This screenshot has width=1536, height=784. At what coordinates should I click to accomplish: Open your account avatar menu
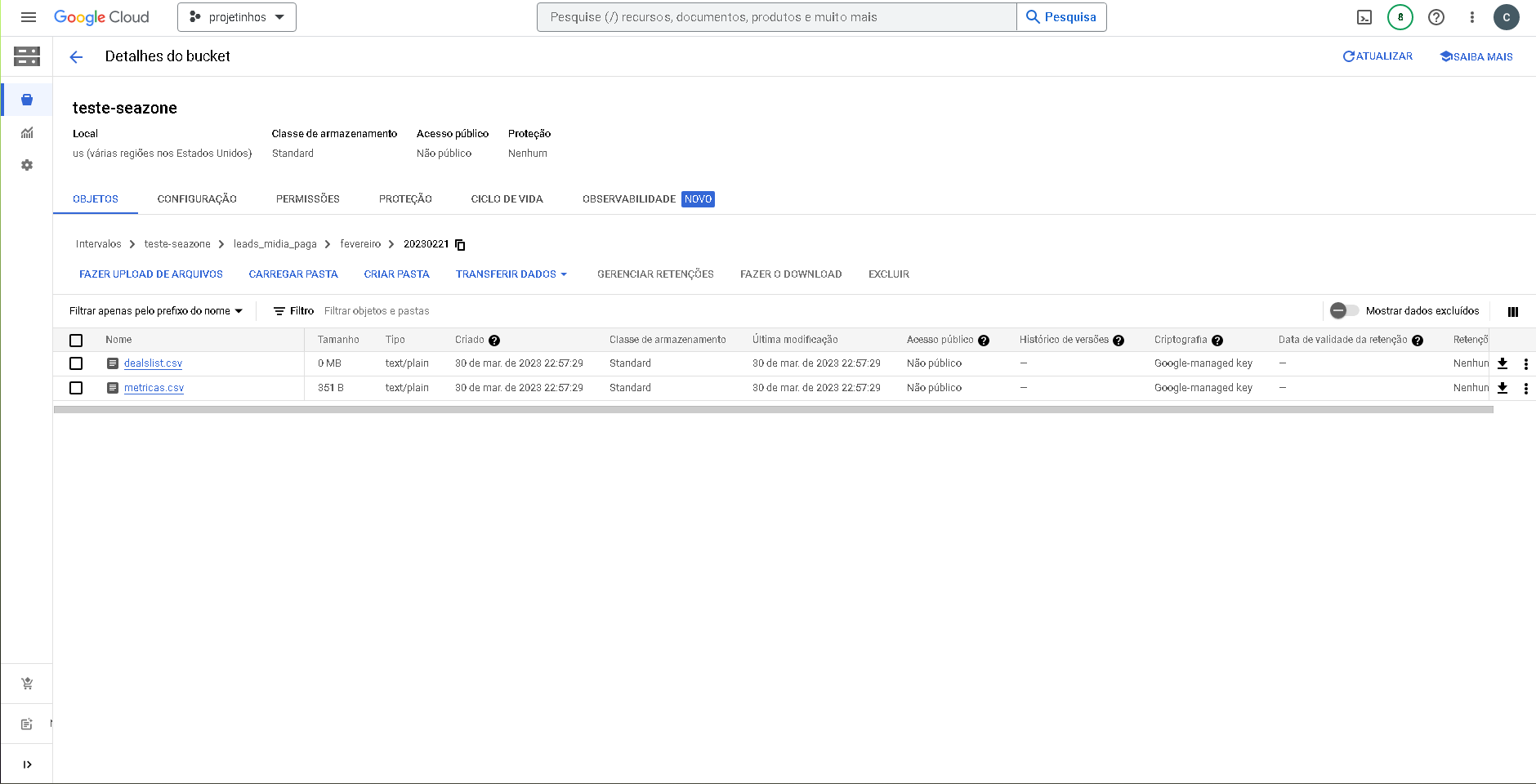pos(1507,16)
